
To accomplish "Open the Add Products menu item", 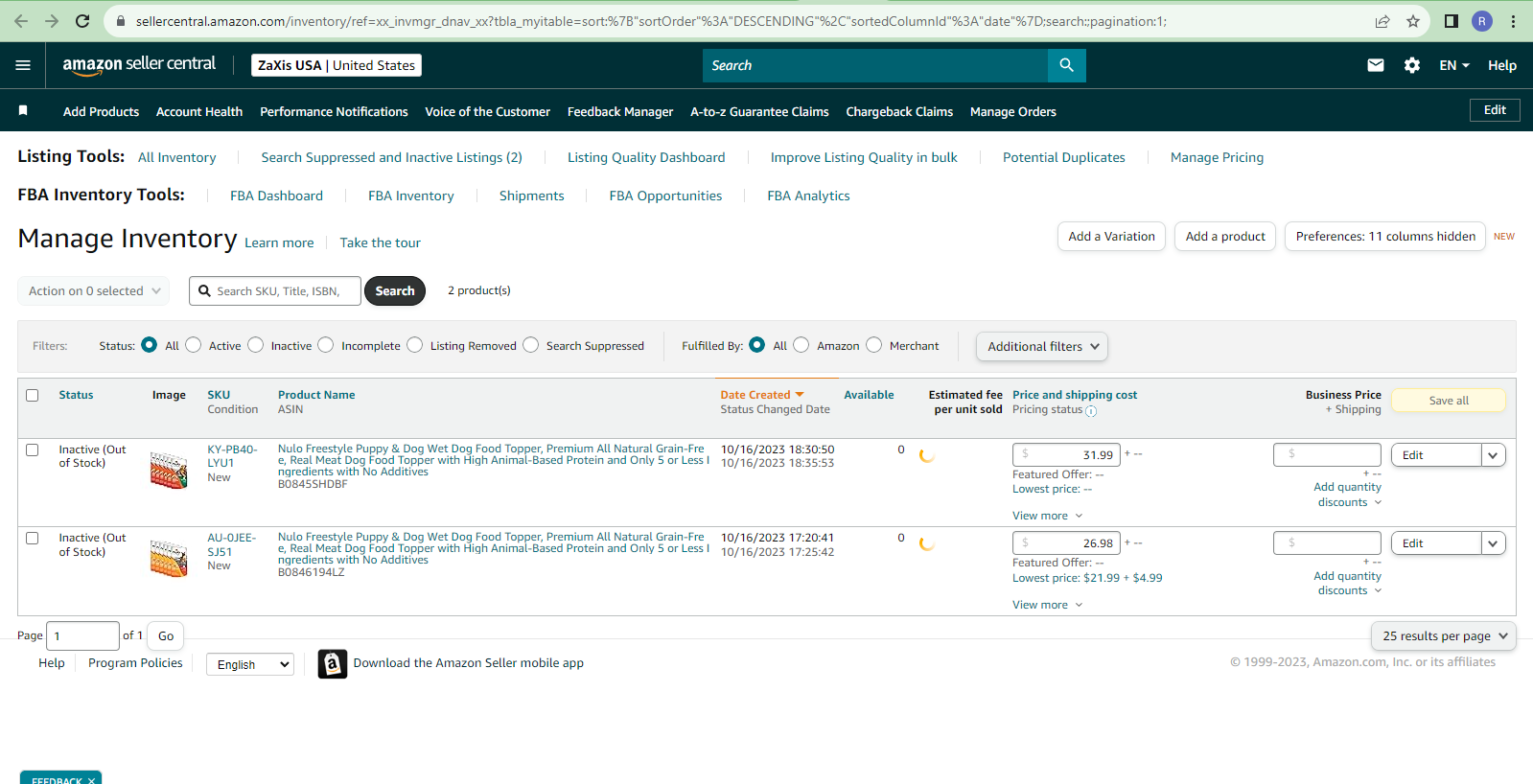I will pos(102,112).
